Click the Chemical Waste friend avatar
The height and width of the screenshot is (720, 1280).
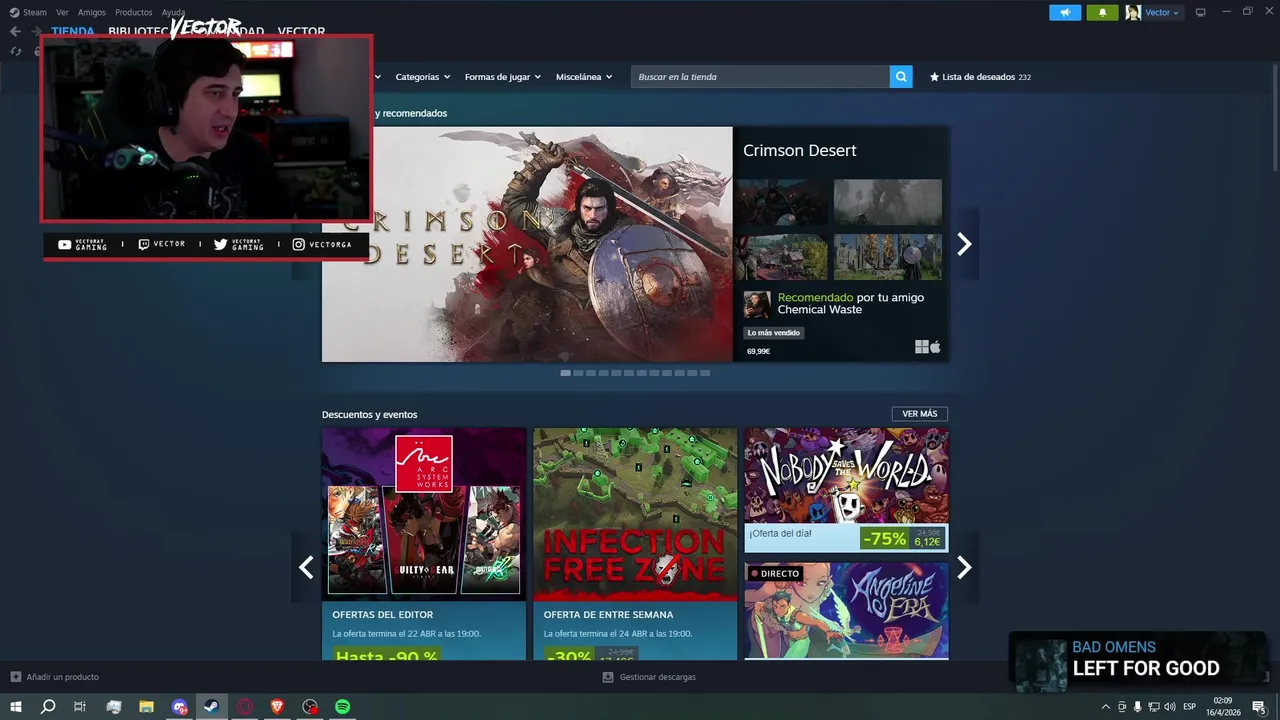[x=757, y=304]
